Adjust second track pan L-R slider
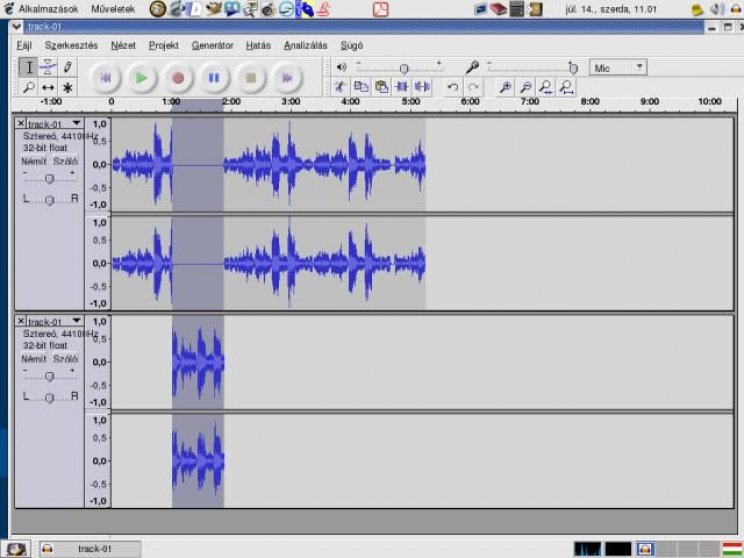The image size is (744, 558). (x=49, y=398)
